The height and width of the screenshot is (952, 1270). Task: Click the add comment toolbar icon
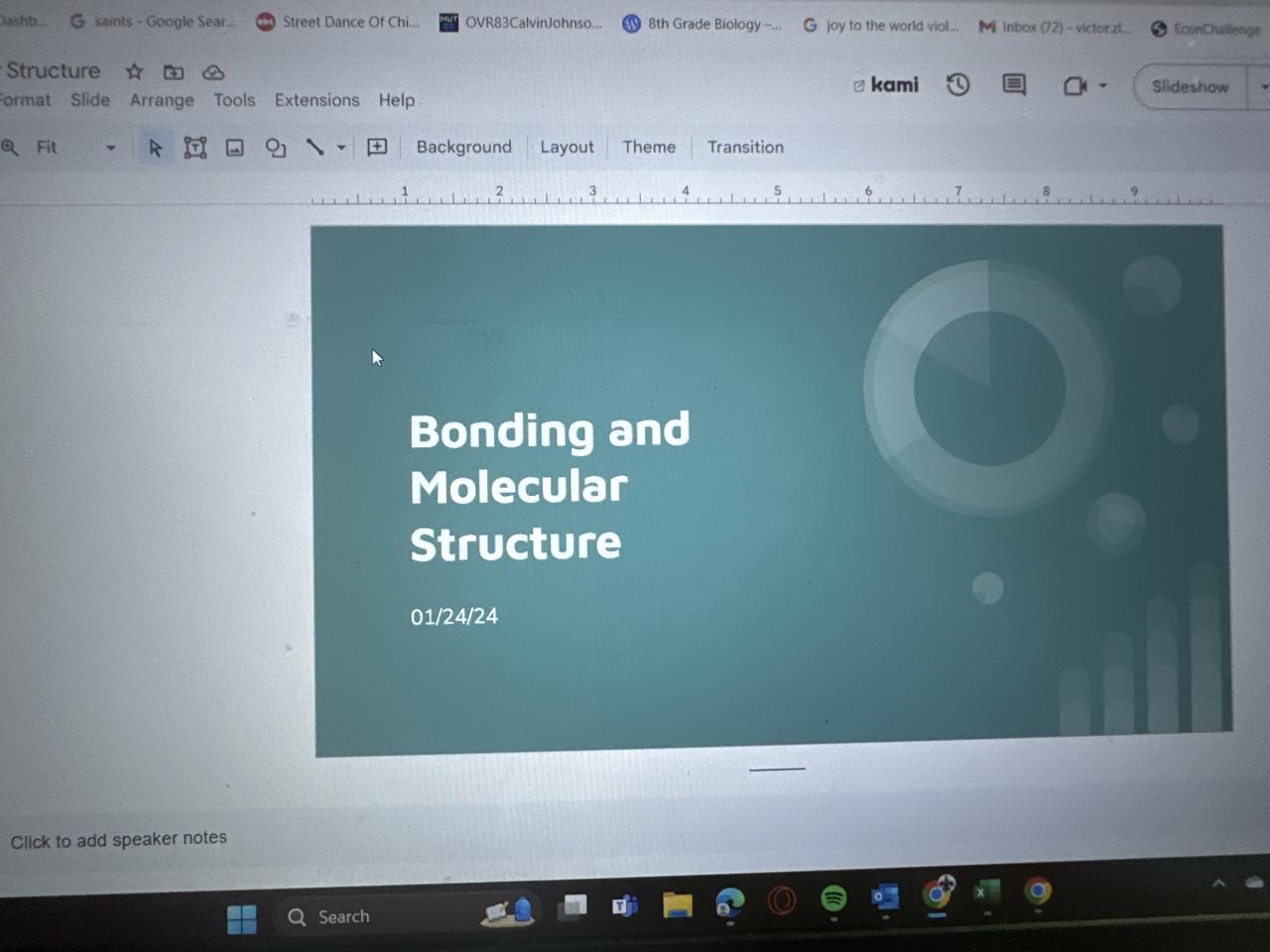[377, 148]
